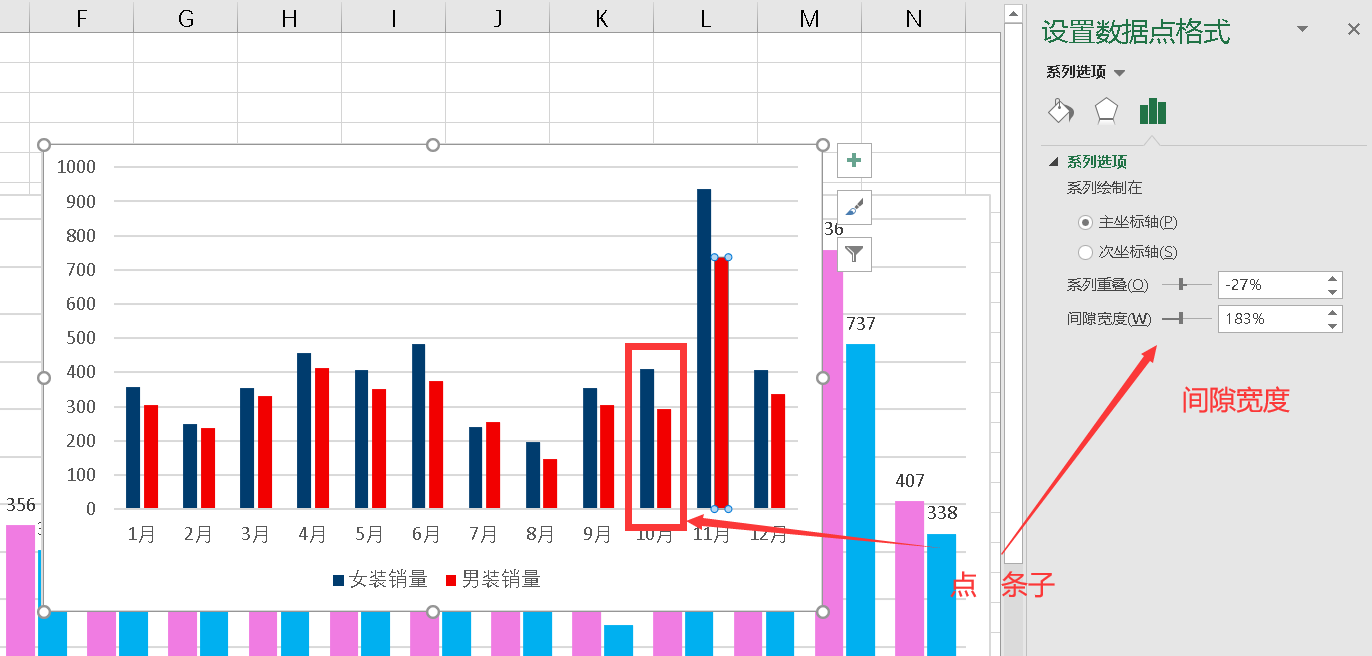
Task: Select the 主坐标轴(P) radio button
Action: point(1085,222)
